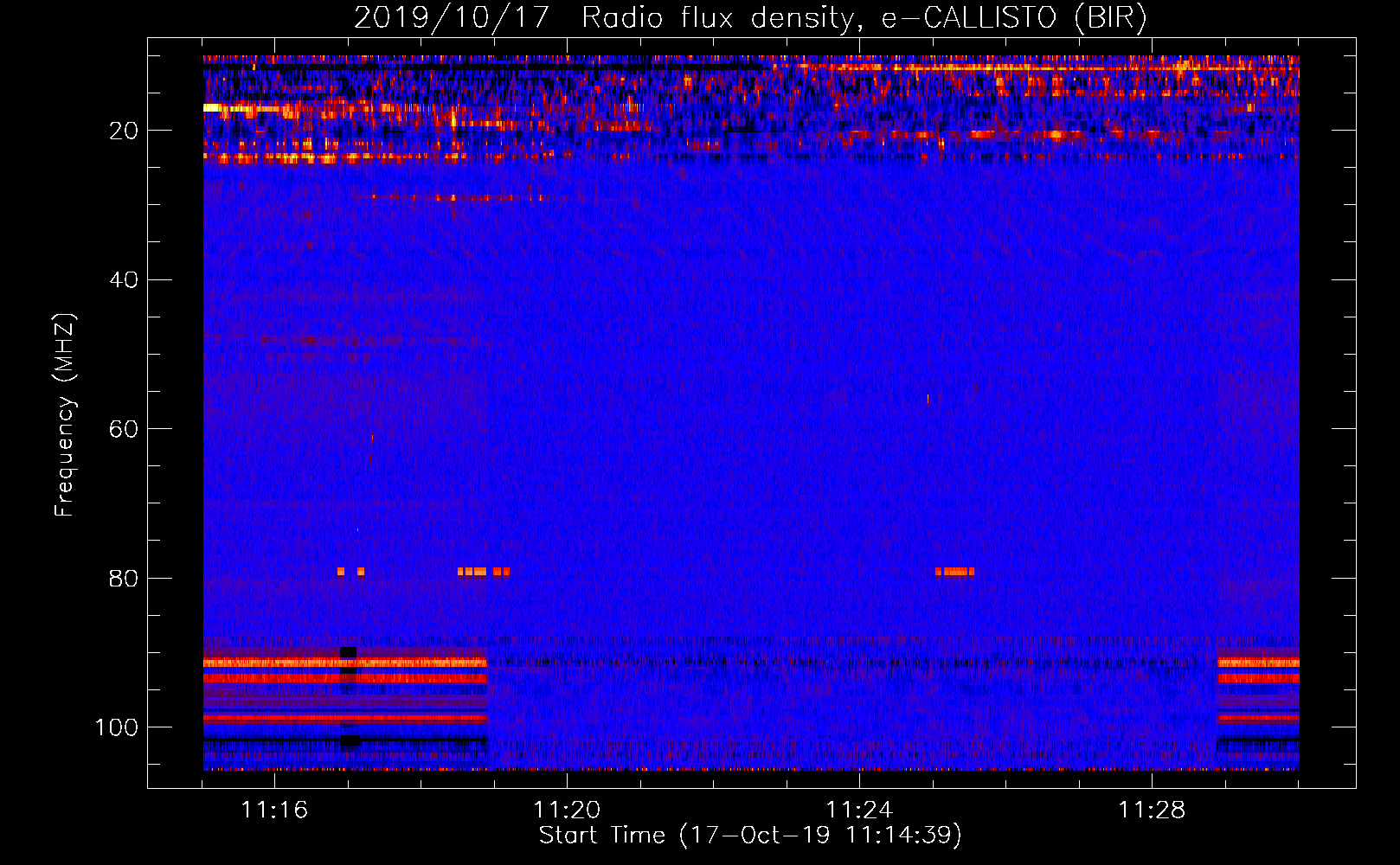Click the orange burst near 80 MHz after 11:25
The height and width of the screenshot is (865, 1400).
[954, 571]
